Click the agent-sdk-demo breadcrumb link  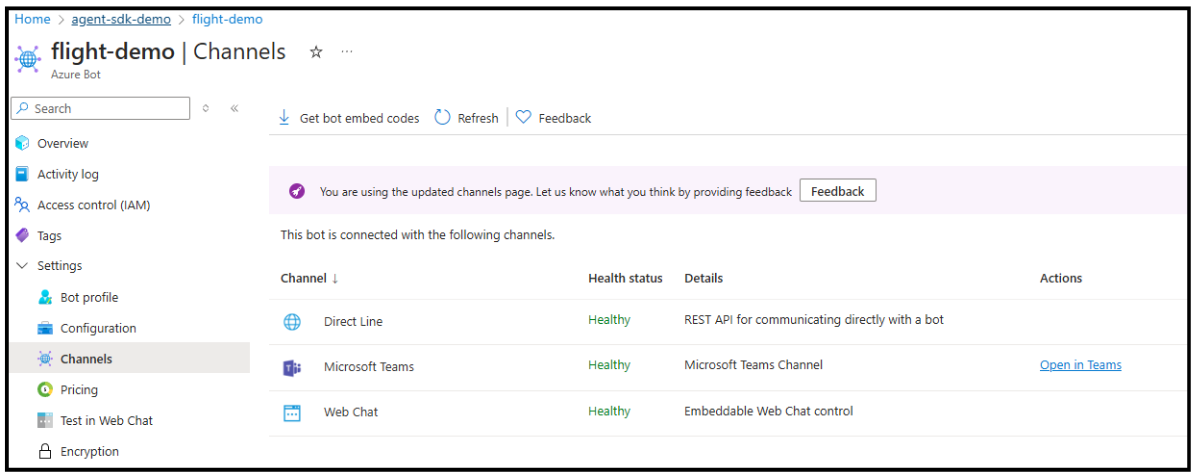121,19
